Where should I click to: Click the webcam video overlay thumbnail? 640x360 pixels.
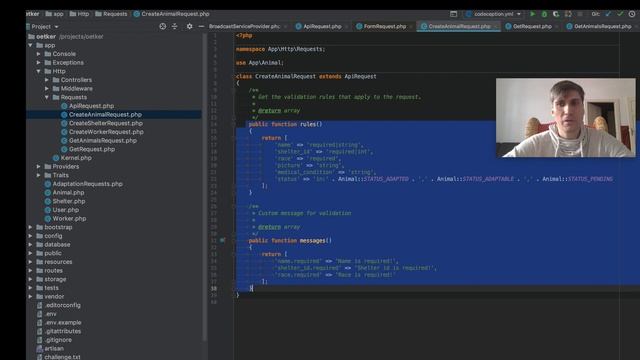click(566, 118)
